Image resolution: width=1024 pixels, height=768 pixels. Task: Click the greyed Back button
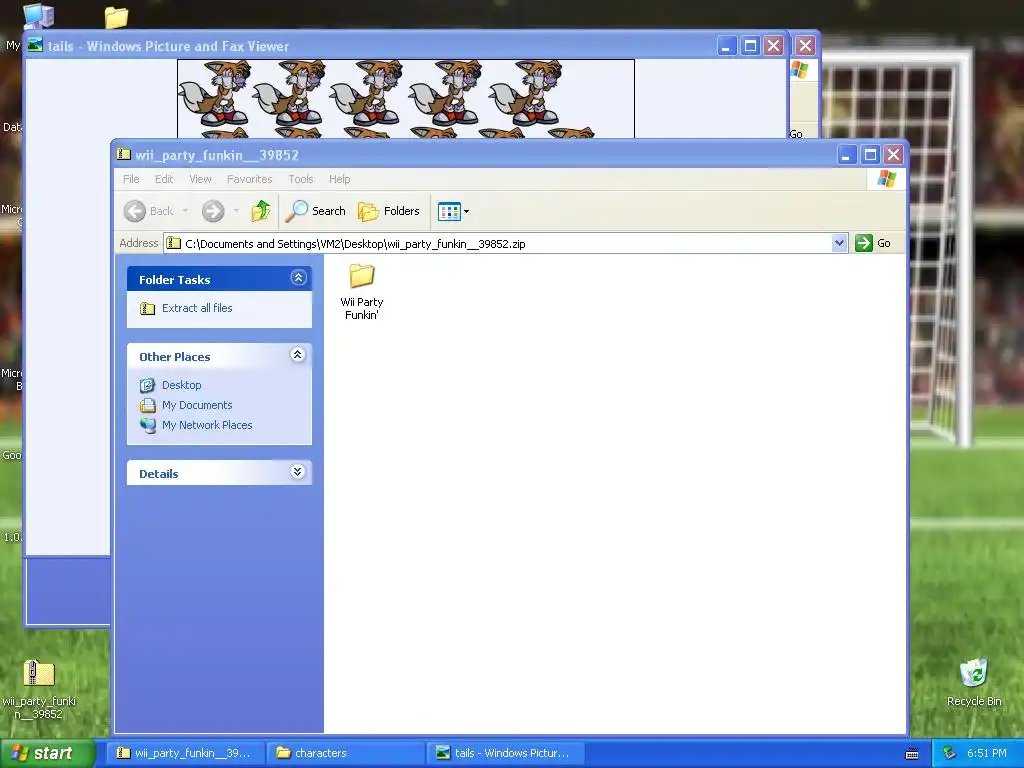149,211
